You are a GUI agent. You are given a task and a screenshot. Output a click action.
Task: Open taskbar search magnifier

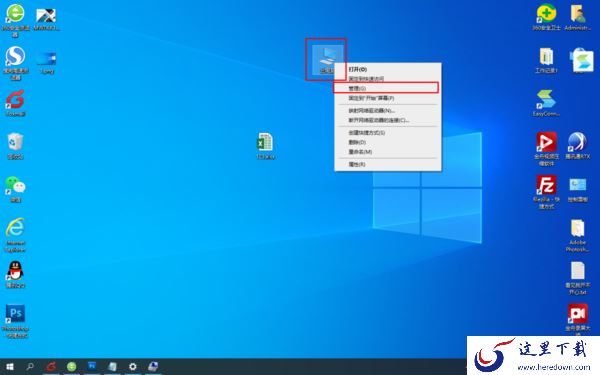point(30,367)
